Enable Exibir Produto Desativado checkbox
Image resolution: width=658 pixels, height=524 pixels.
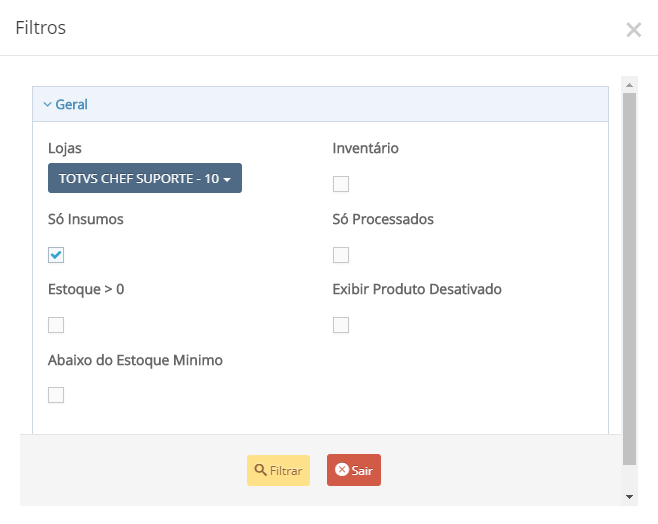click(341, 325)
